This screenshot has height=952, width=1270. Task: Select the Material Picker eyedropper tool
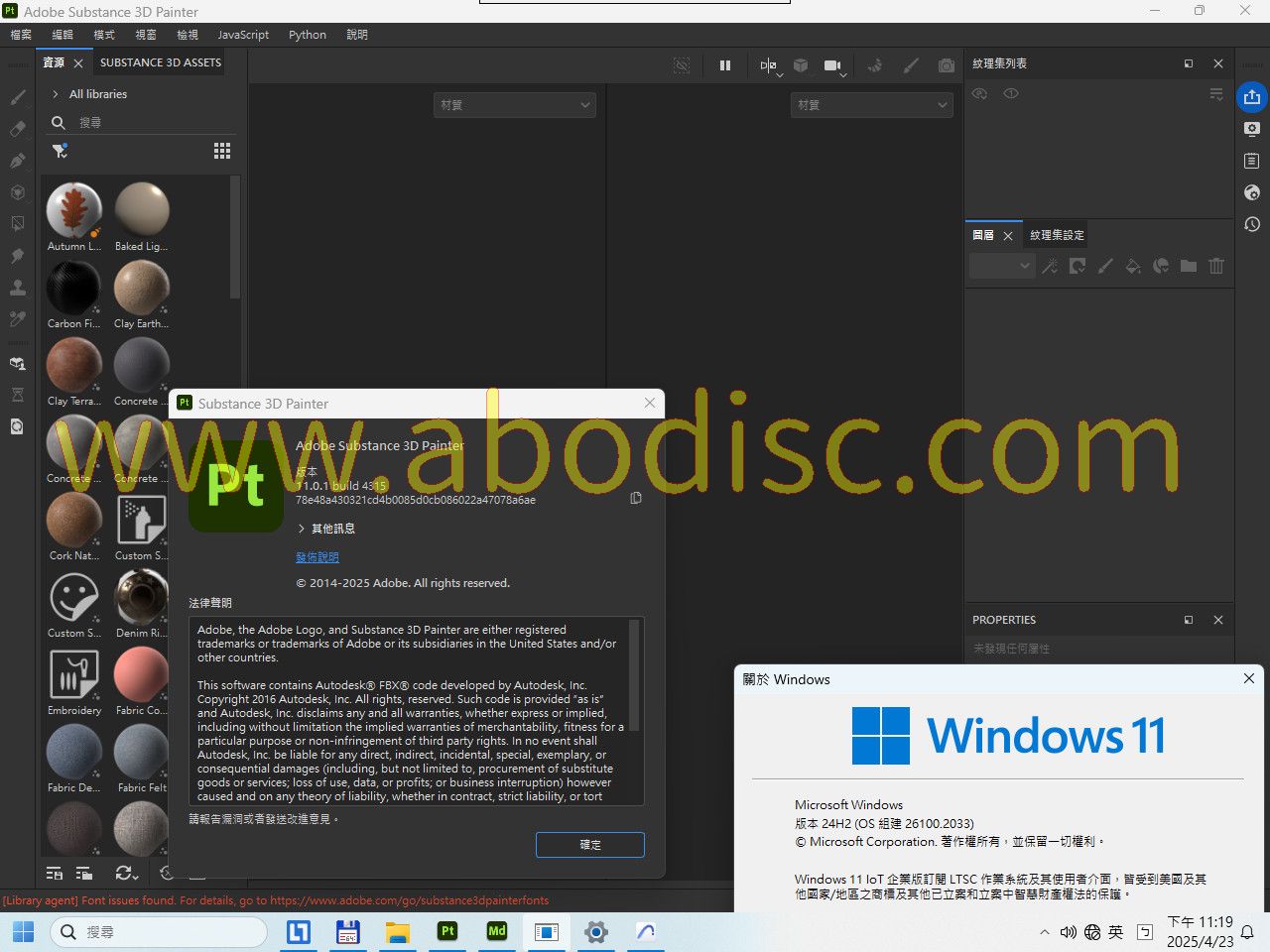[x=17, y=319]
